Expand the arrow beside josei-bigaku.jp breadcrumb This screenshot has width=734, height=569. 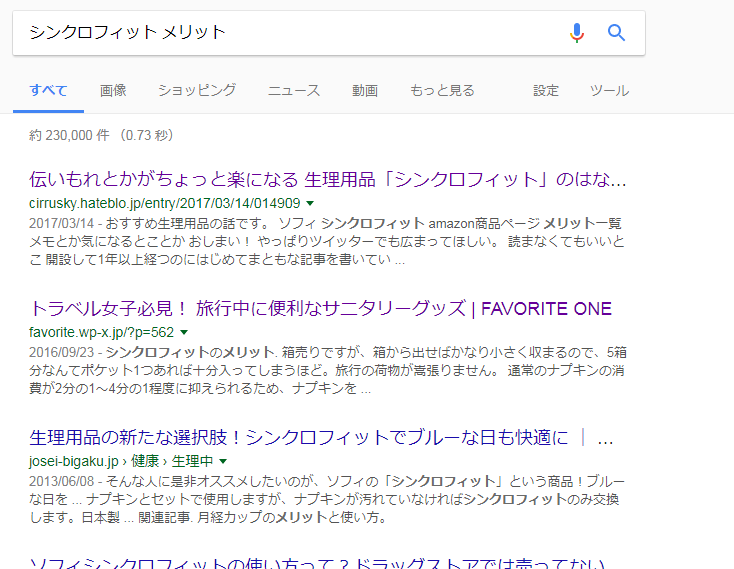click(x=223, y=462)
